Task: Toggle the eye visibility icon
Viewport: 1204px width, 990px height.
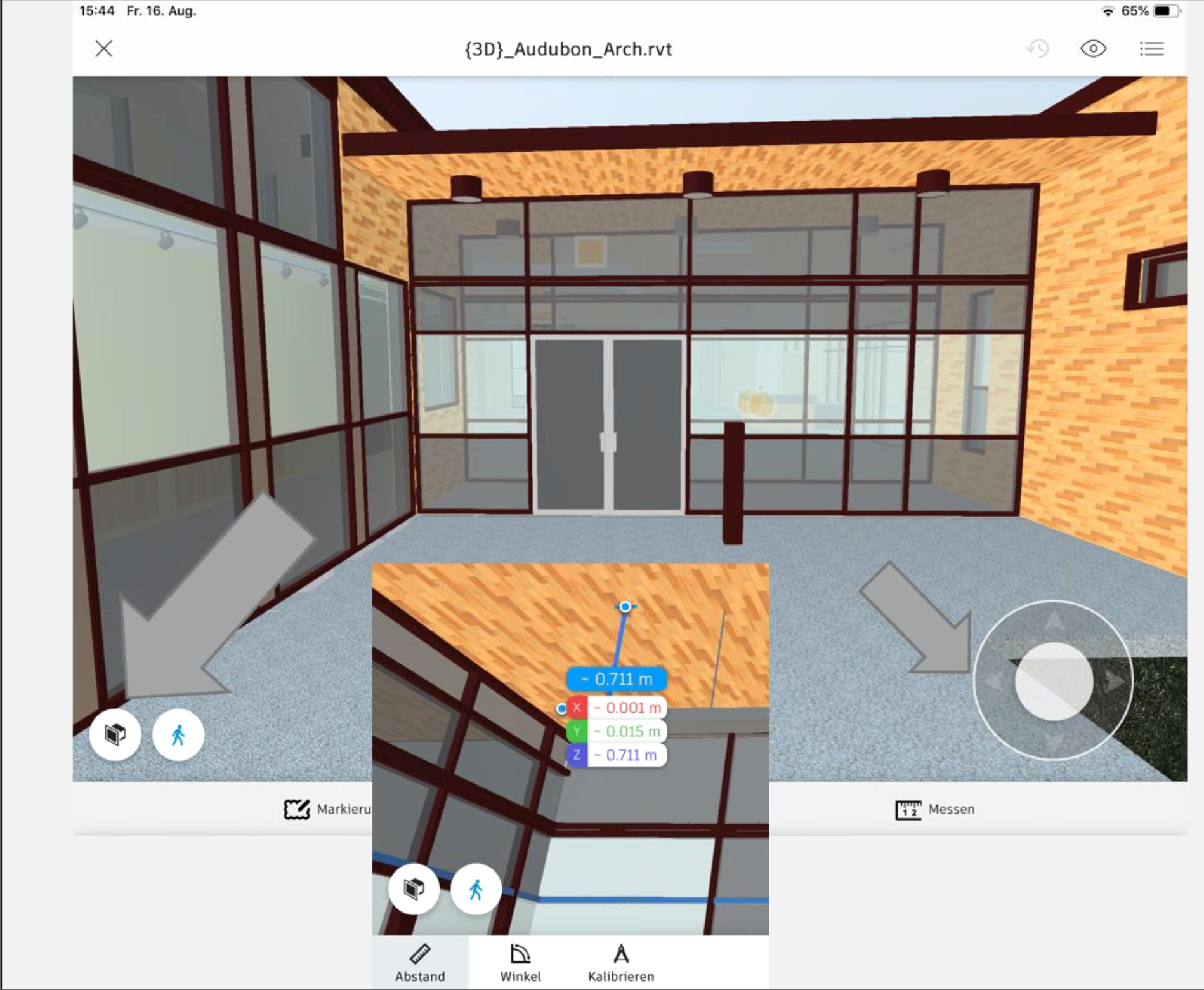Action: [x=1093, y=49]
